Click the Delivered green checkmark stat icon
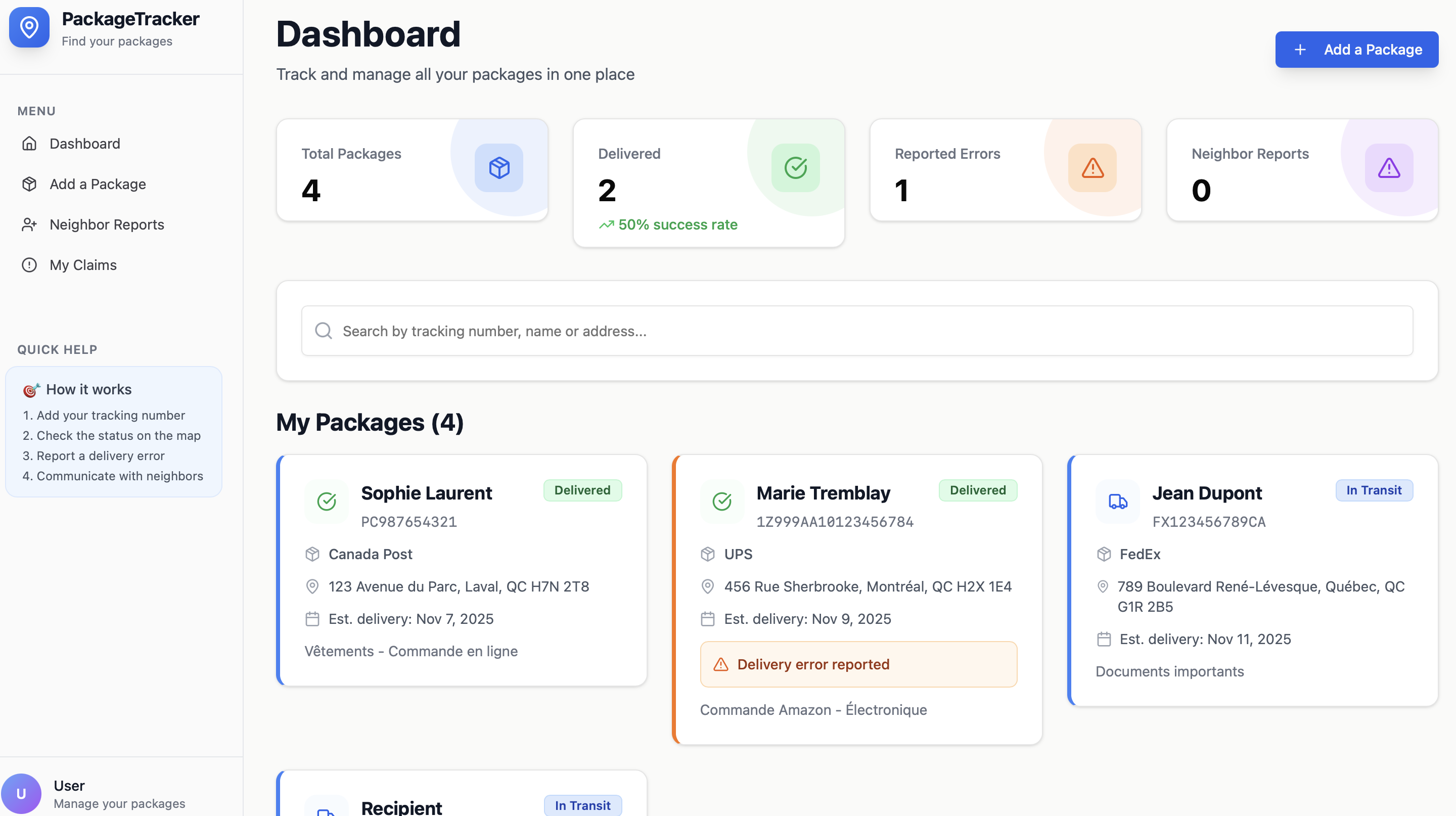The image size is (1456, 816). 795,168
